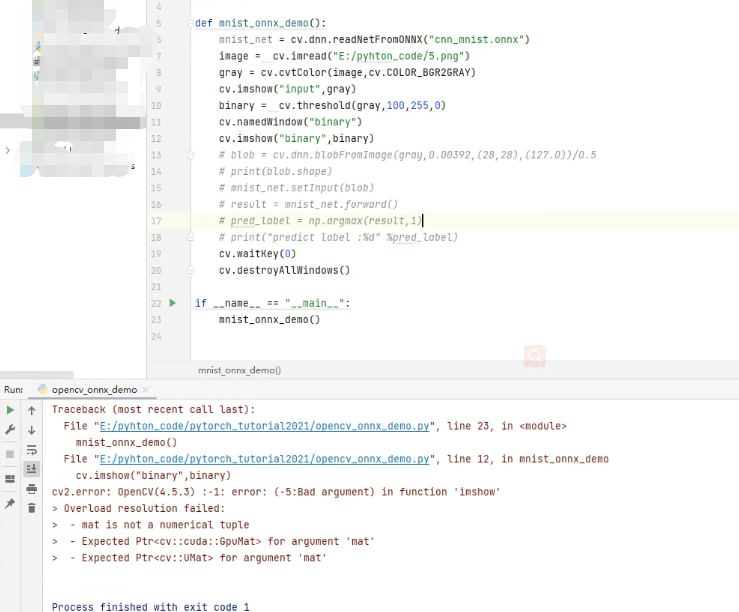This screenshot has width=739, height=612.
Task: Place cursor in "cnn_mnist.onnx" string
Action: pyautogui.click(x=479, y=40)
